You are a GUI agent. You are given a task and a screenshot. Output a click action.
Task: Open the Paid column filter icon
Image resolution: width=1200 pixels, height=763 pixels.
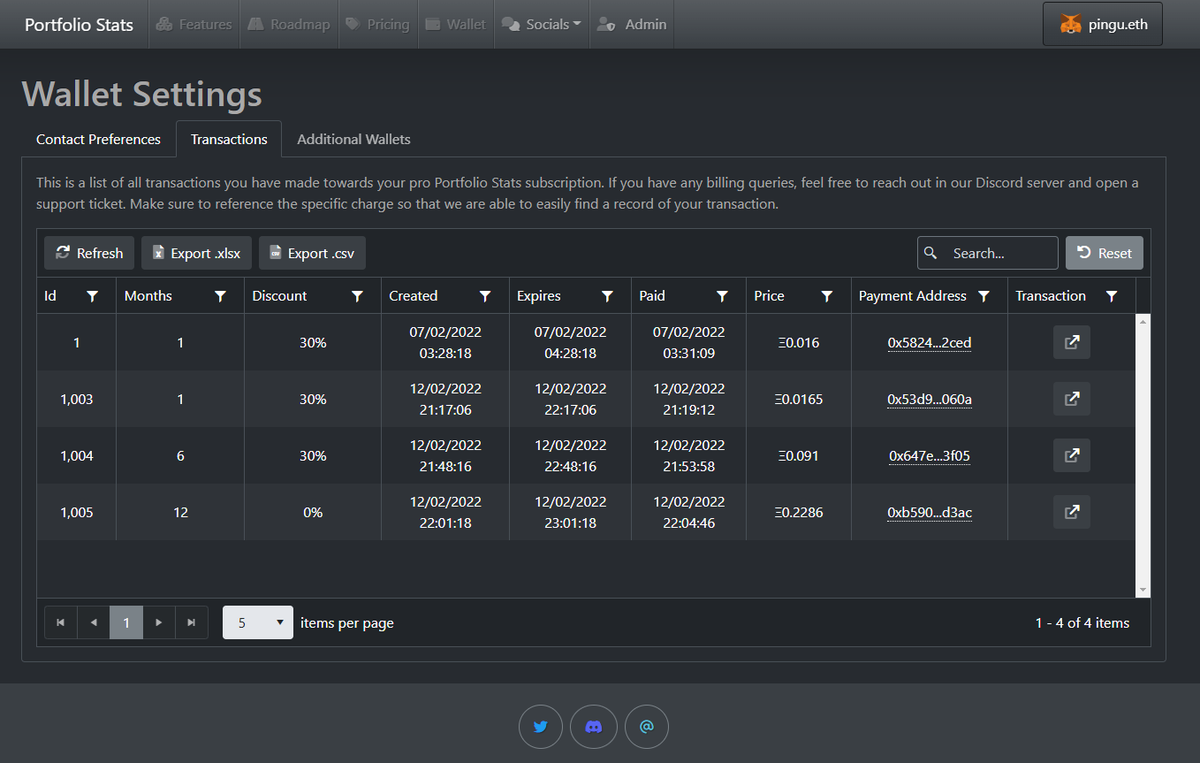[x=722, y=296]
